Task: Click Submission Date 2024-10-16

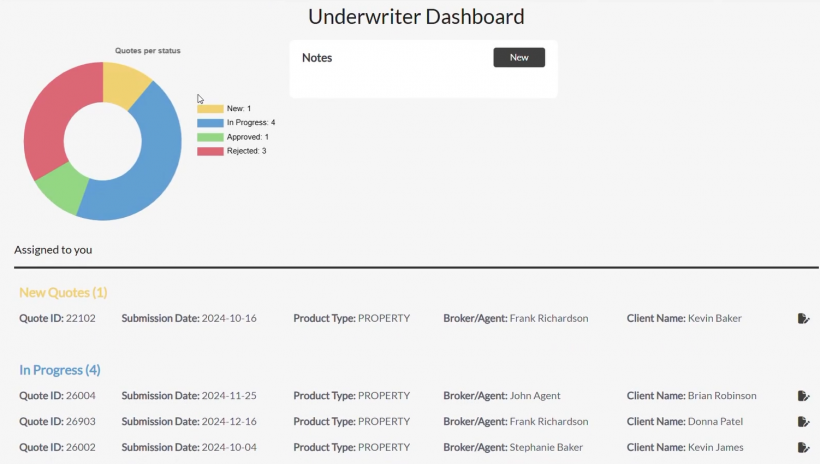Action: click(189, 318)
